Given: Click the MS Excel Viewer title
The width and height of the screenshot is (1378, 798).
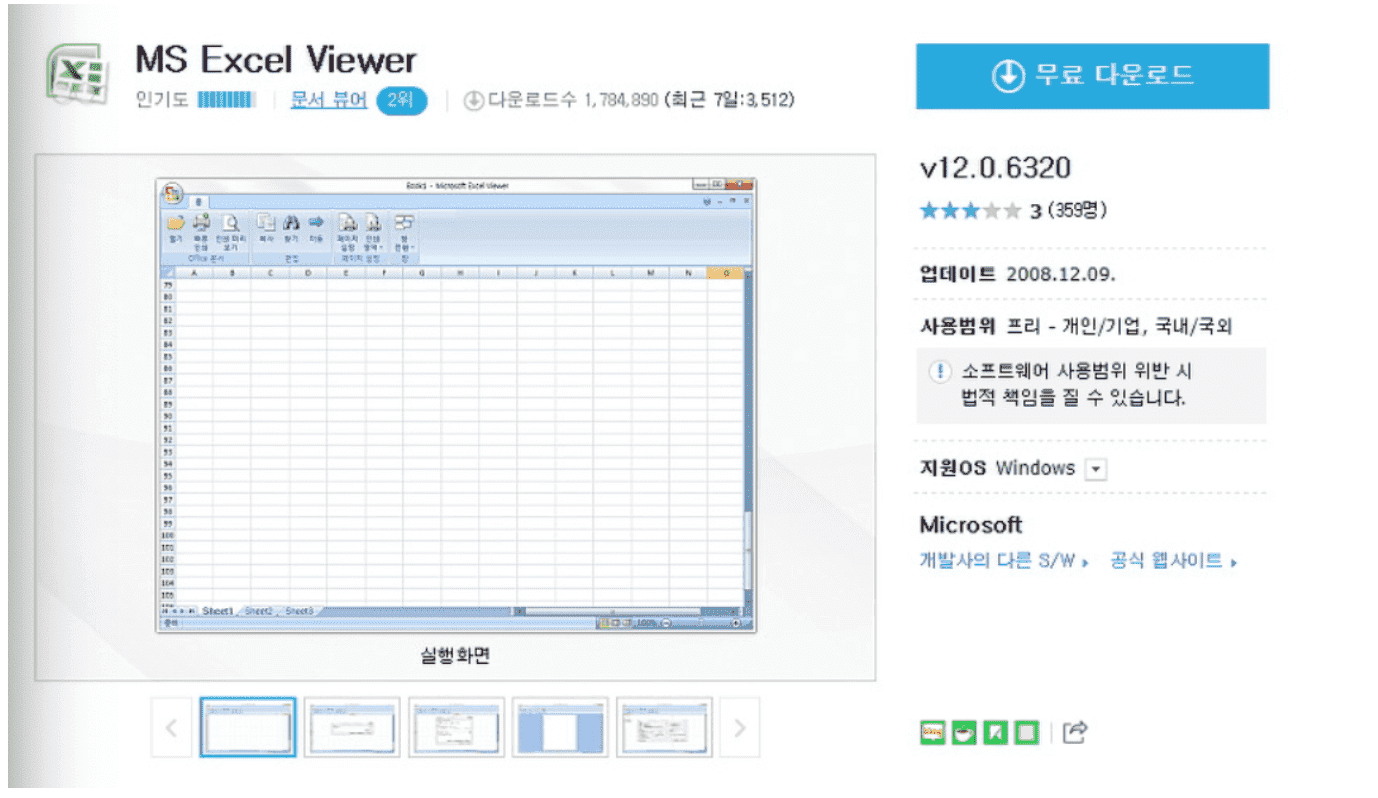Looking at the screenshot, I should (x=276, y=60).
